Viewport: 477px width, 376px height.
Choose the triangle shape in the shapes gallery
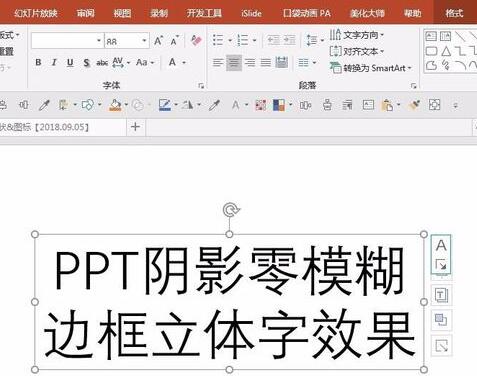point(446,51)
